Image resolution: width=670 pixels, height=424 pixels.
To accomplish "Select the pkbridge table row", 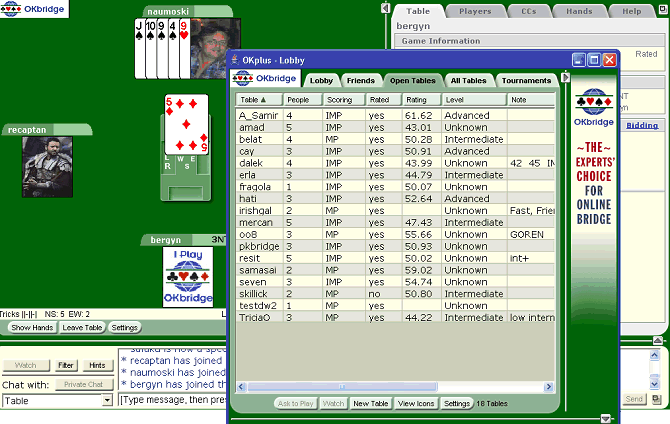I will coord(395,246).
